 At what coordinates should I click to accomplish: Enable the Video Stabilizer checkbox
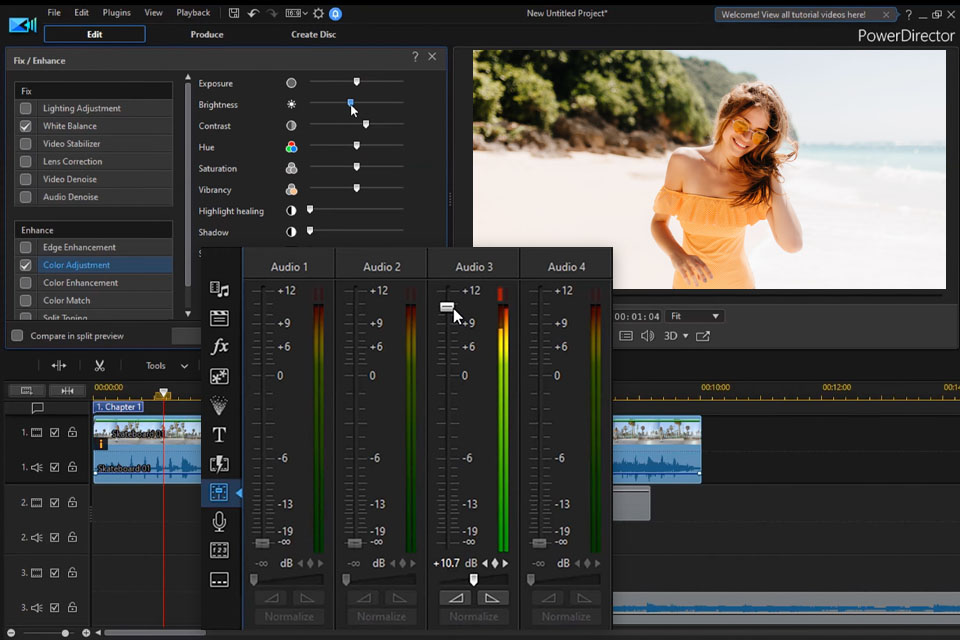tap(25, 144)
